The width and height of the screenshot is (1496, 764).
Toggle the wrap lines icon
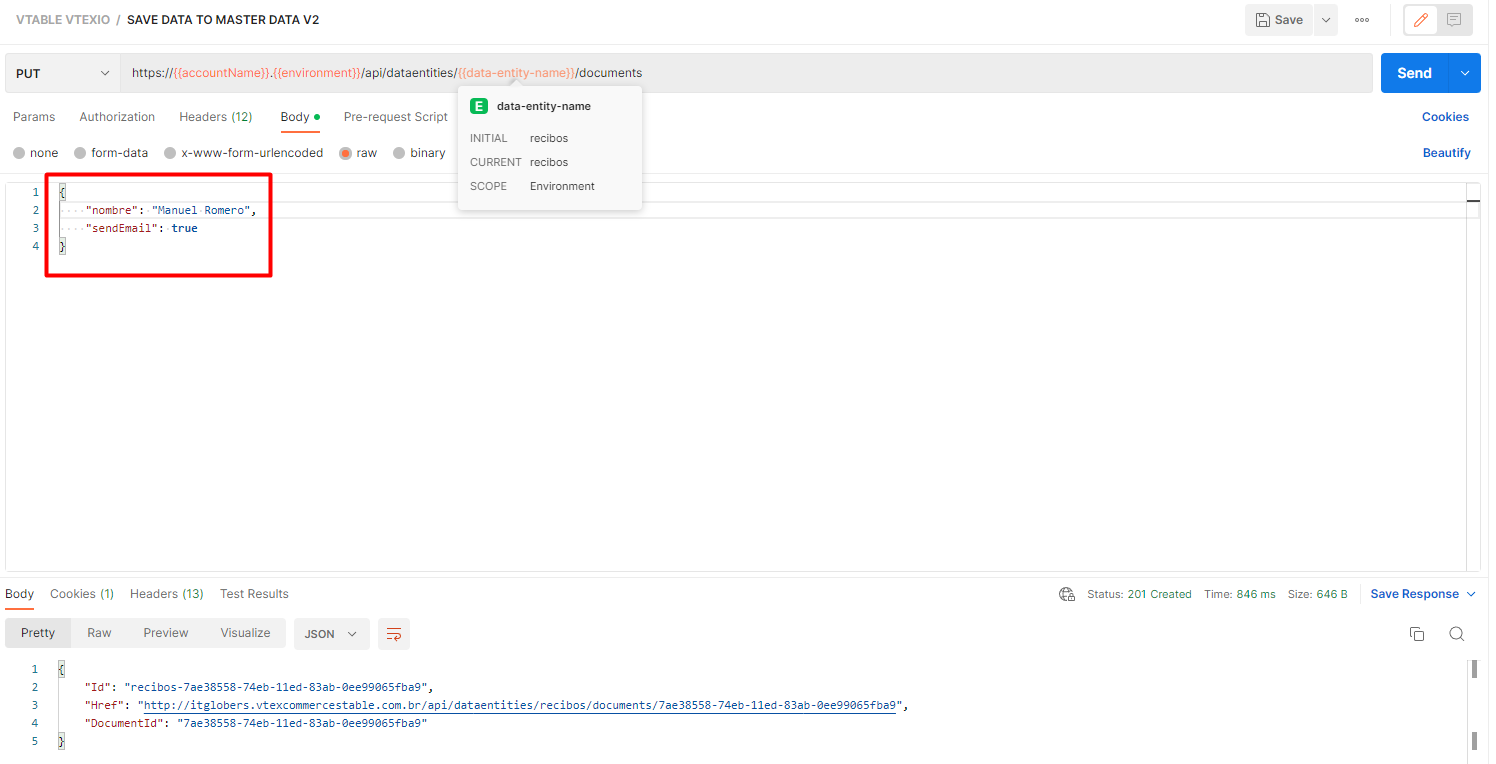point(394,634)
